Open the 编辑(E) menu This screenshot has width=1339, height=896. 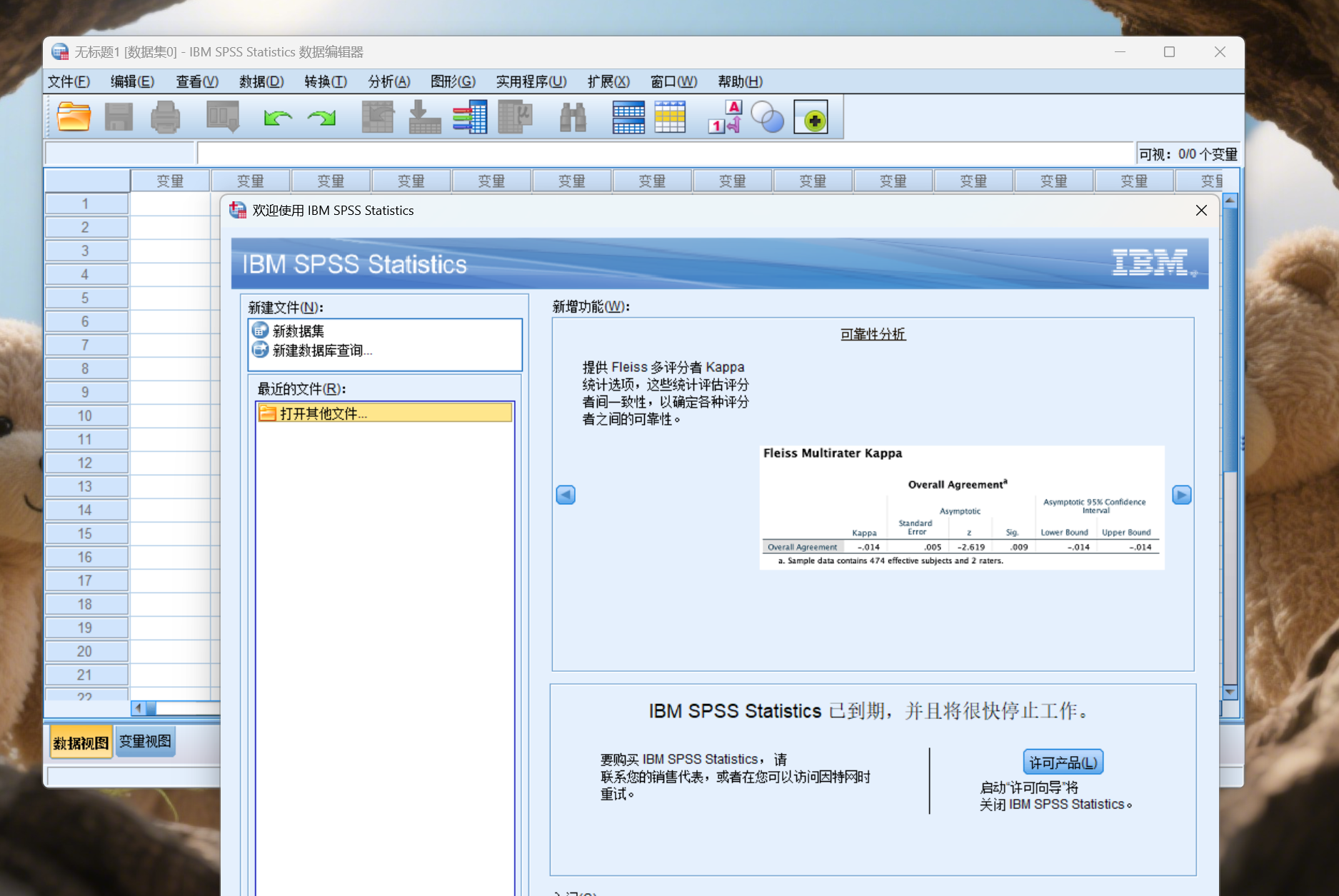[x=132, y=81]
